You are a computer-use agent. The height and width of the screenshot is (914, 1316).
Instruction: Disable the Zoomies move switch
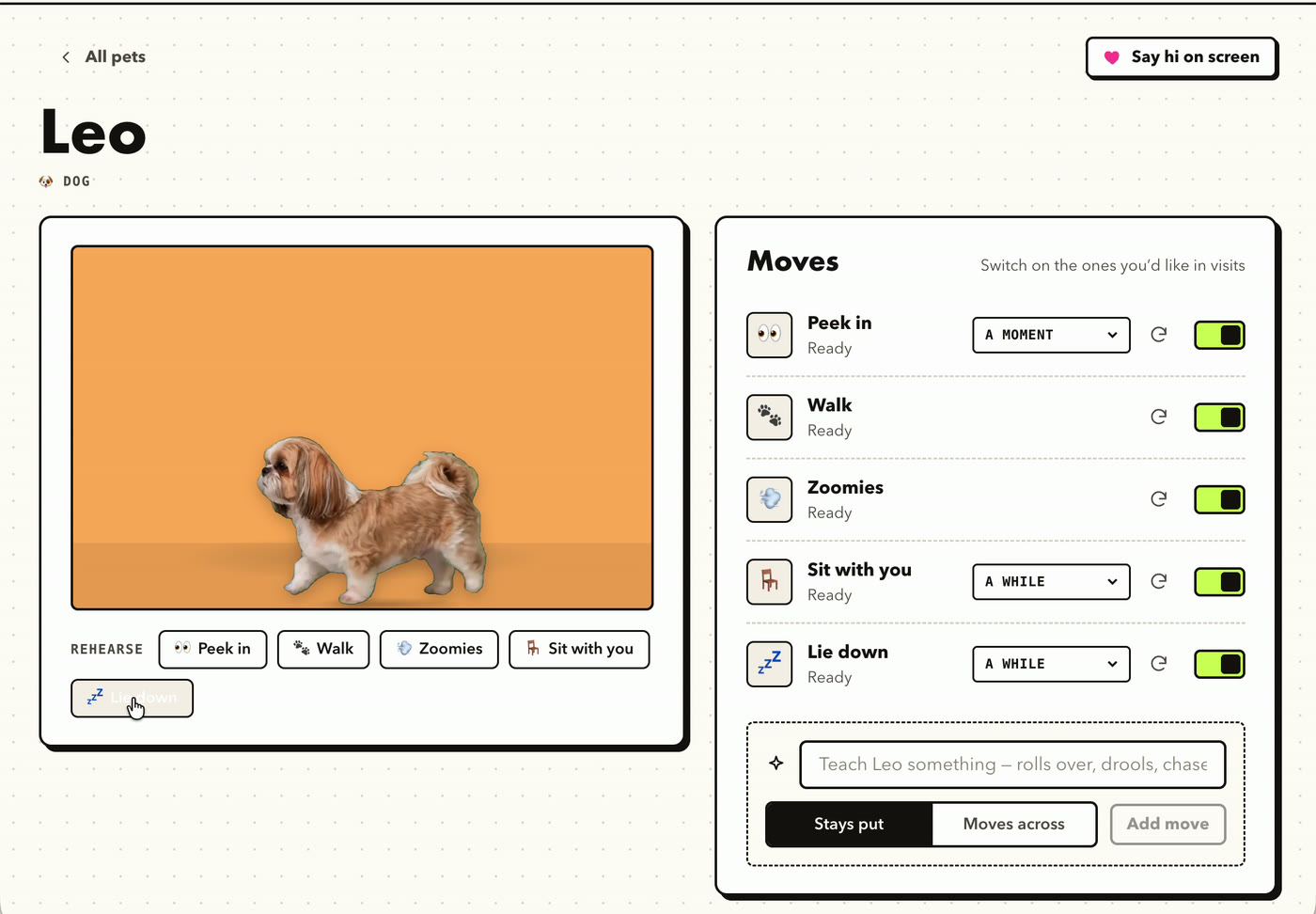[1219, 499]
